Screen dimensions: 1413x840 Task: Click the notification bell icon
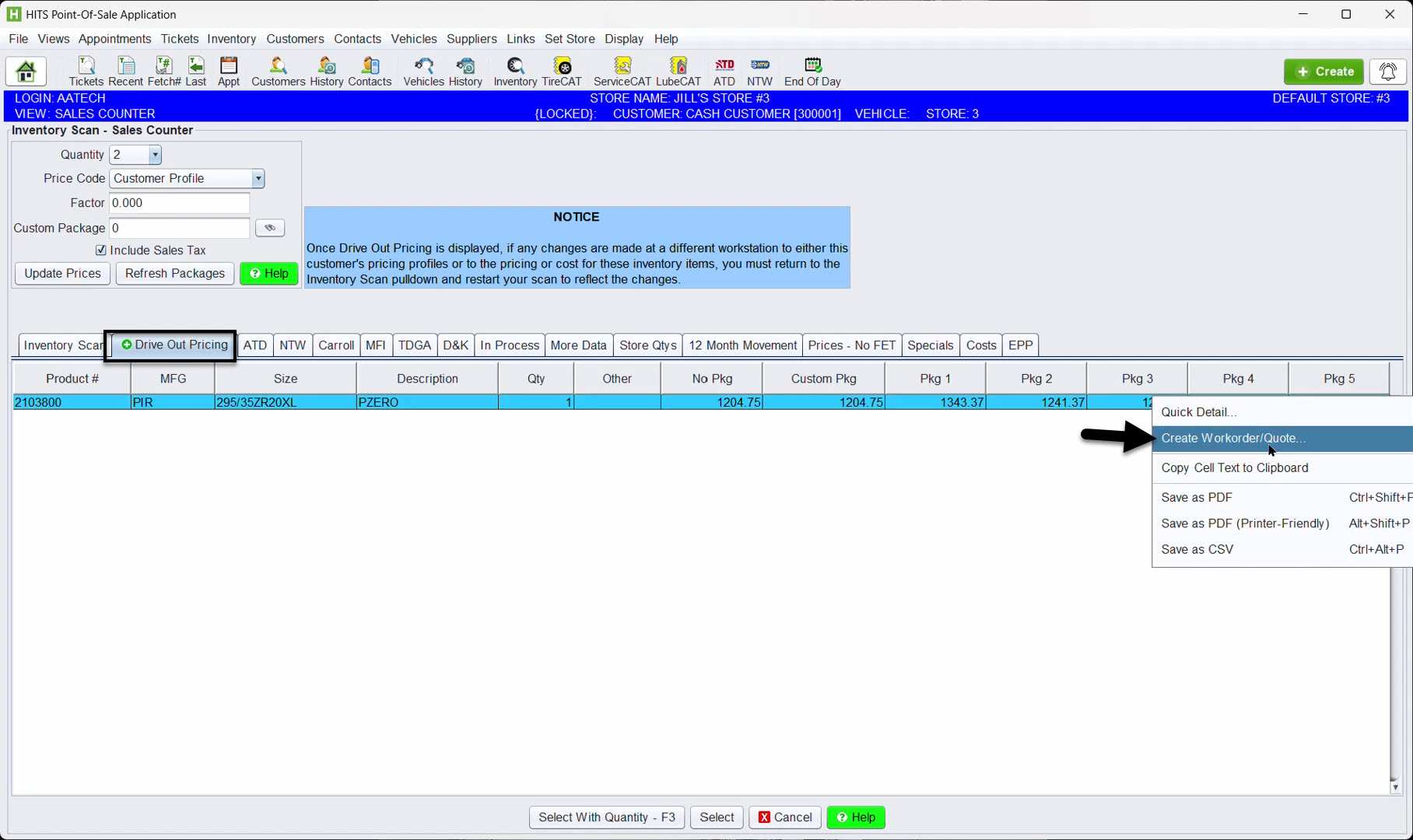coord(1387,72)
